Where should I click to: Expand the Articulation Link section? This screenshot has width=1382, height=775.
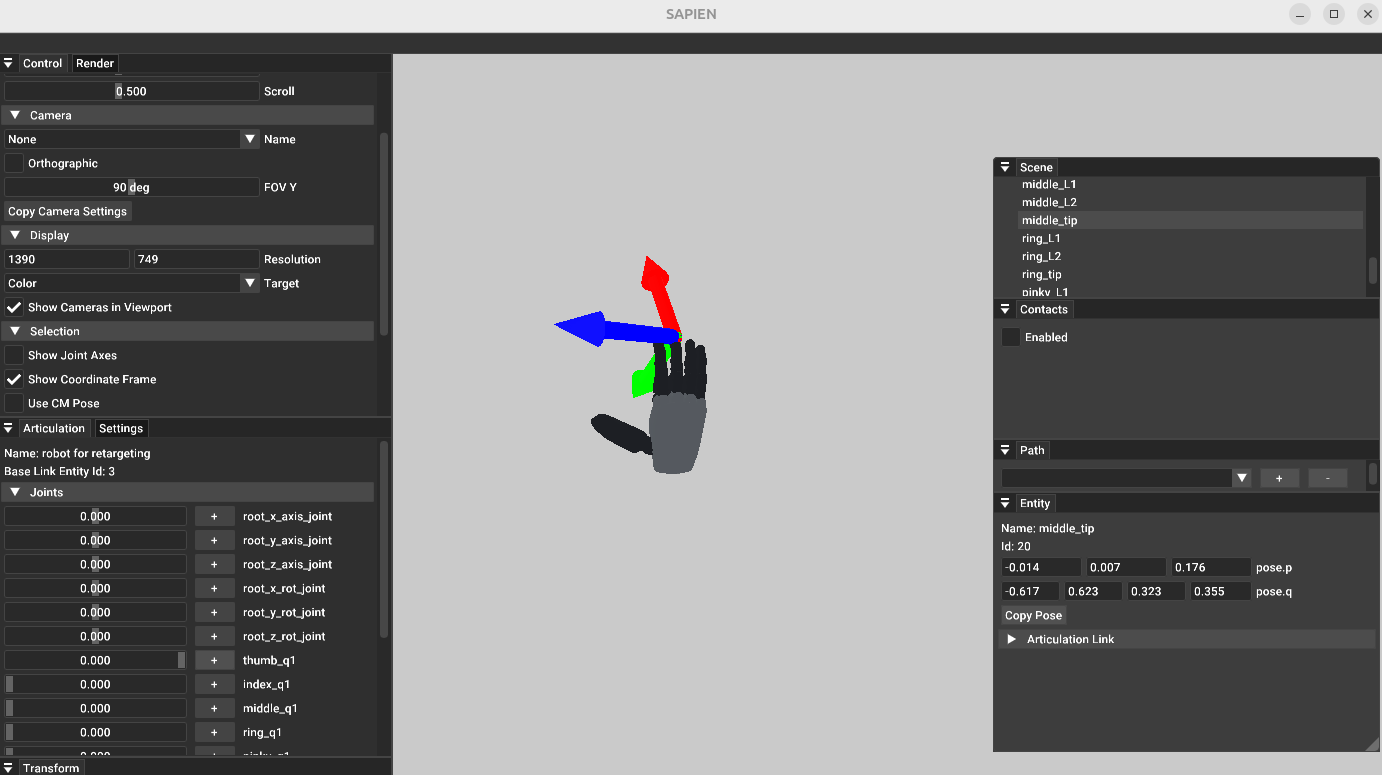point(1012,639)
